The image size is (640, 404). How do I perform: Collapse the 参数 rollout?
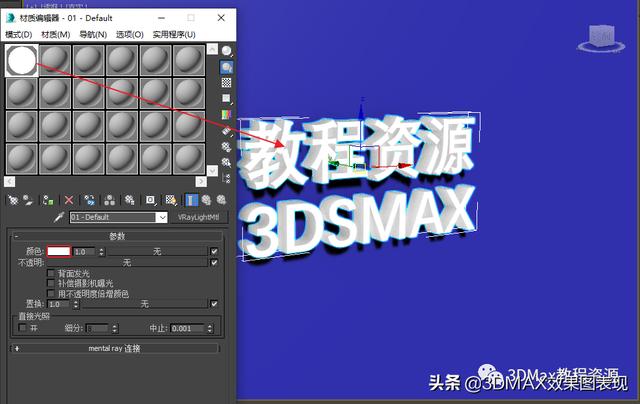point(117,236)
